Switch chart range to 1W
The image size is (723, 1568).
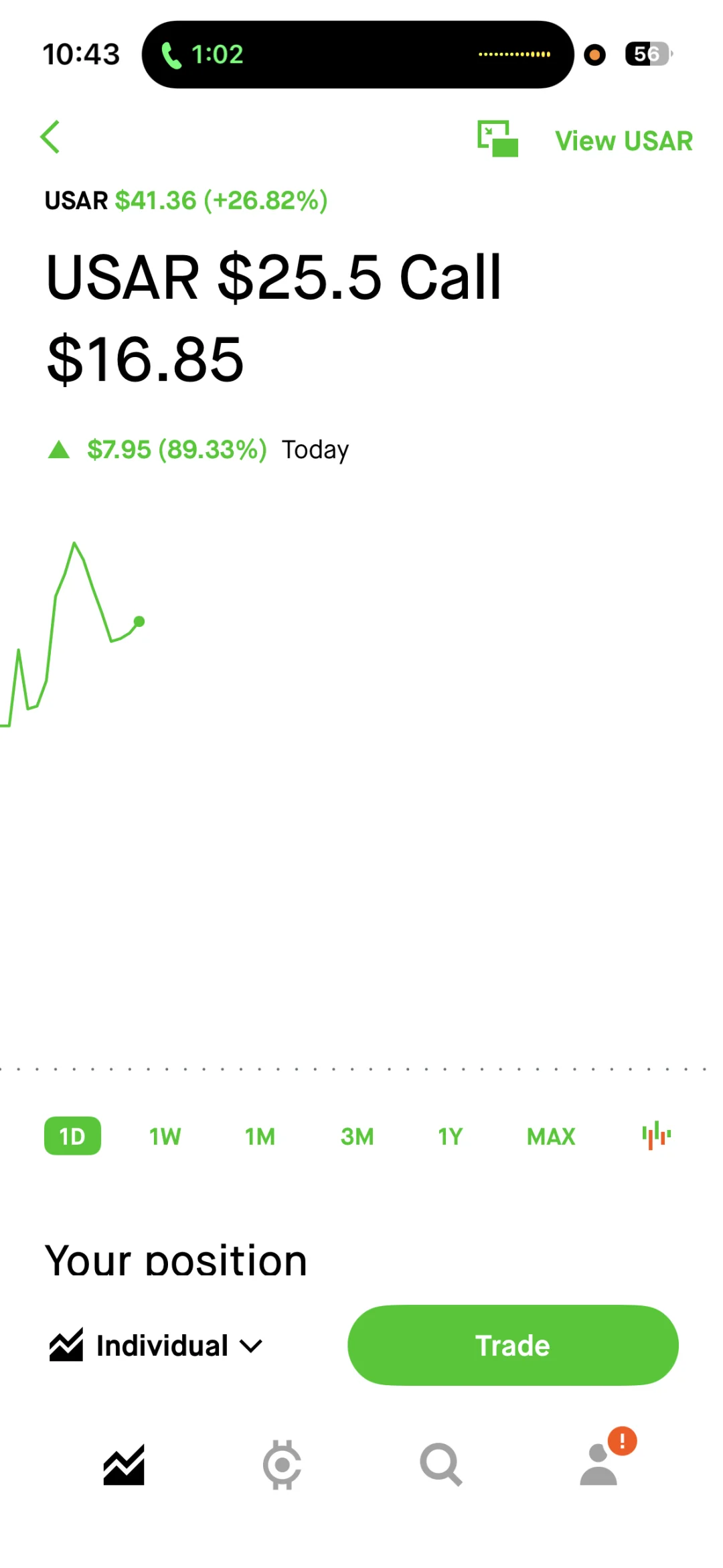(x=165, y=1136)
